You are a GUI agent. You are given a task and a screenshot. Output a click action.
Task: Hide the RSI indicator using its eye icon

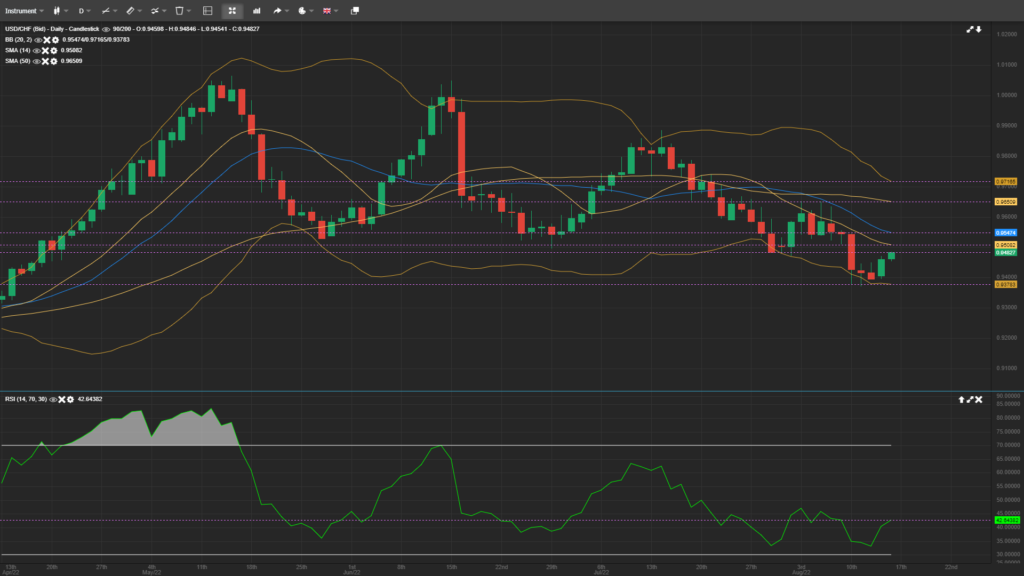point(53,400)
